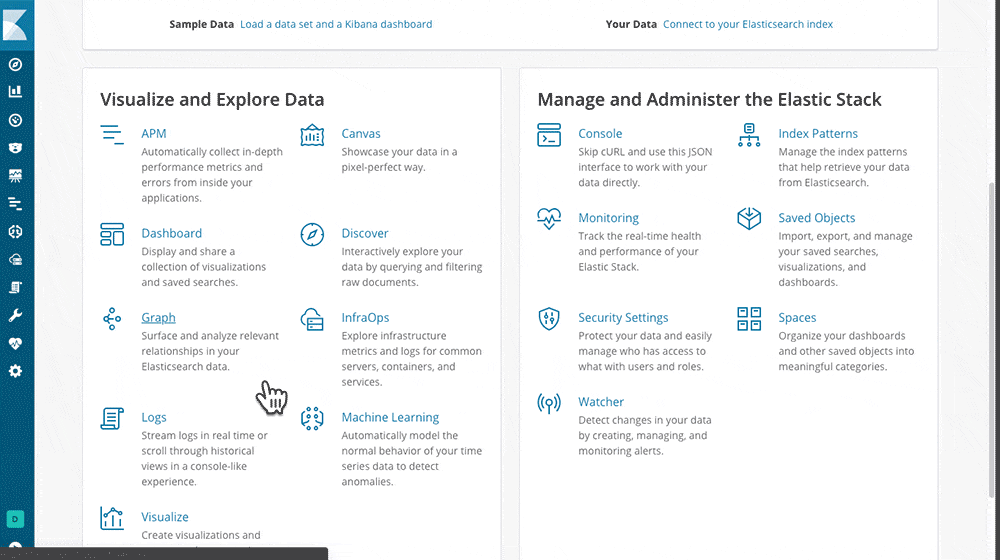
Task: Open the Spaces link
Action: 797,317
